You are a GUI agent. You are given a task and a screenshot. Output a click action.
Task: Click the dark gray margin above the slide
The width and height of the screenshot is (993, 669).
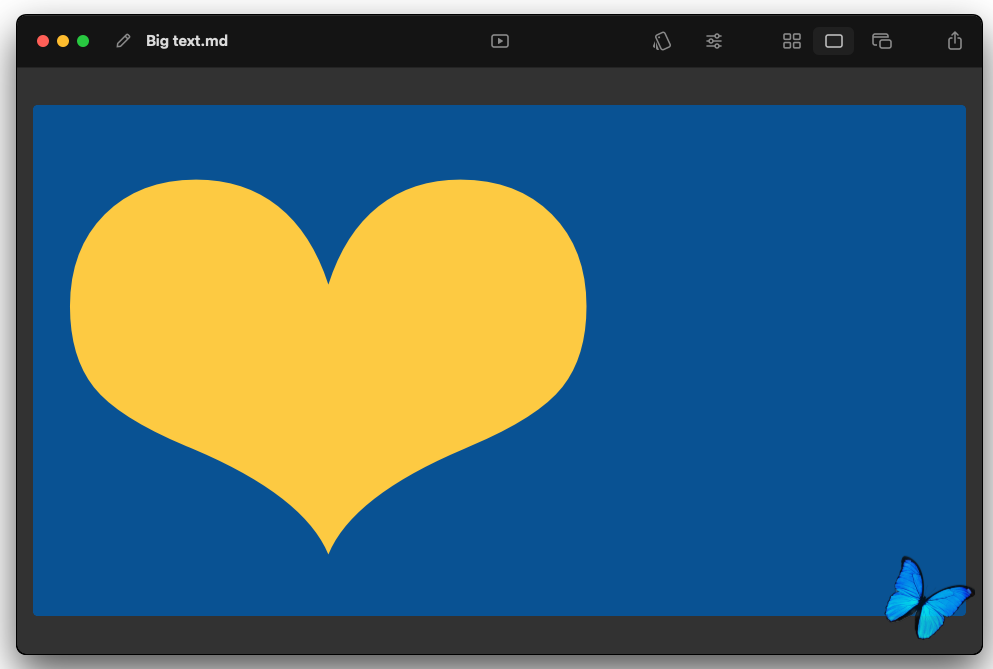(x=500, y=87)
